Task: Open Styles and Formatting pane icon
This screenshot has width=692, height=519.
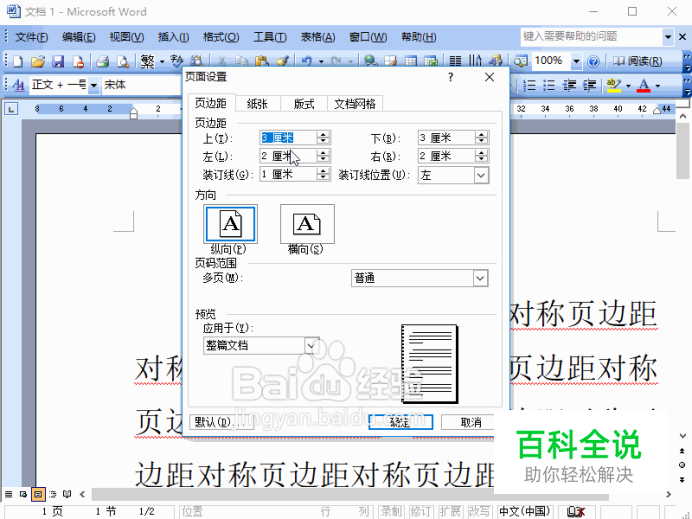Action: (x=19, y=85)
